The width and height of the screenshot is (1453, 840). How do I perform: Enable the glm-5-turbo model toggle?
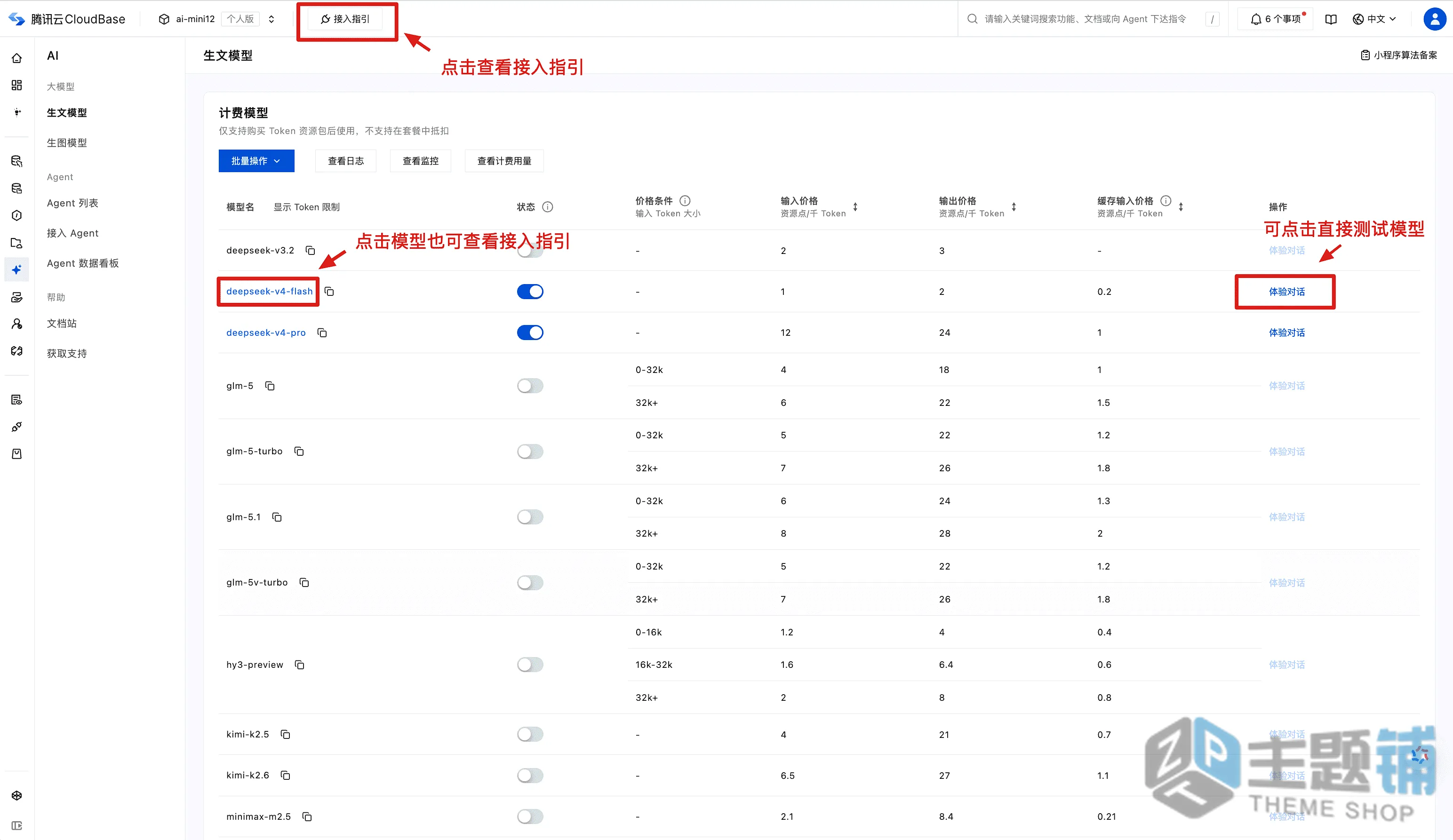[x=530, y=451]
